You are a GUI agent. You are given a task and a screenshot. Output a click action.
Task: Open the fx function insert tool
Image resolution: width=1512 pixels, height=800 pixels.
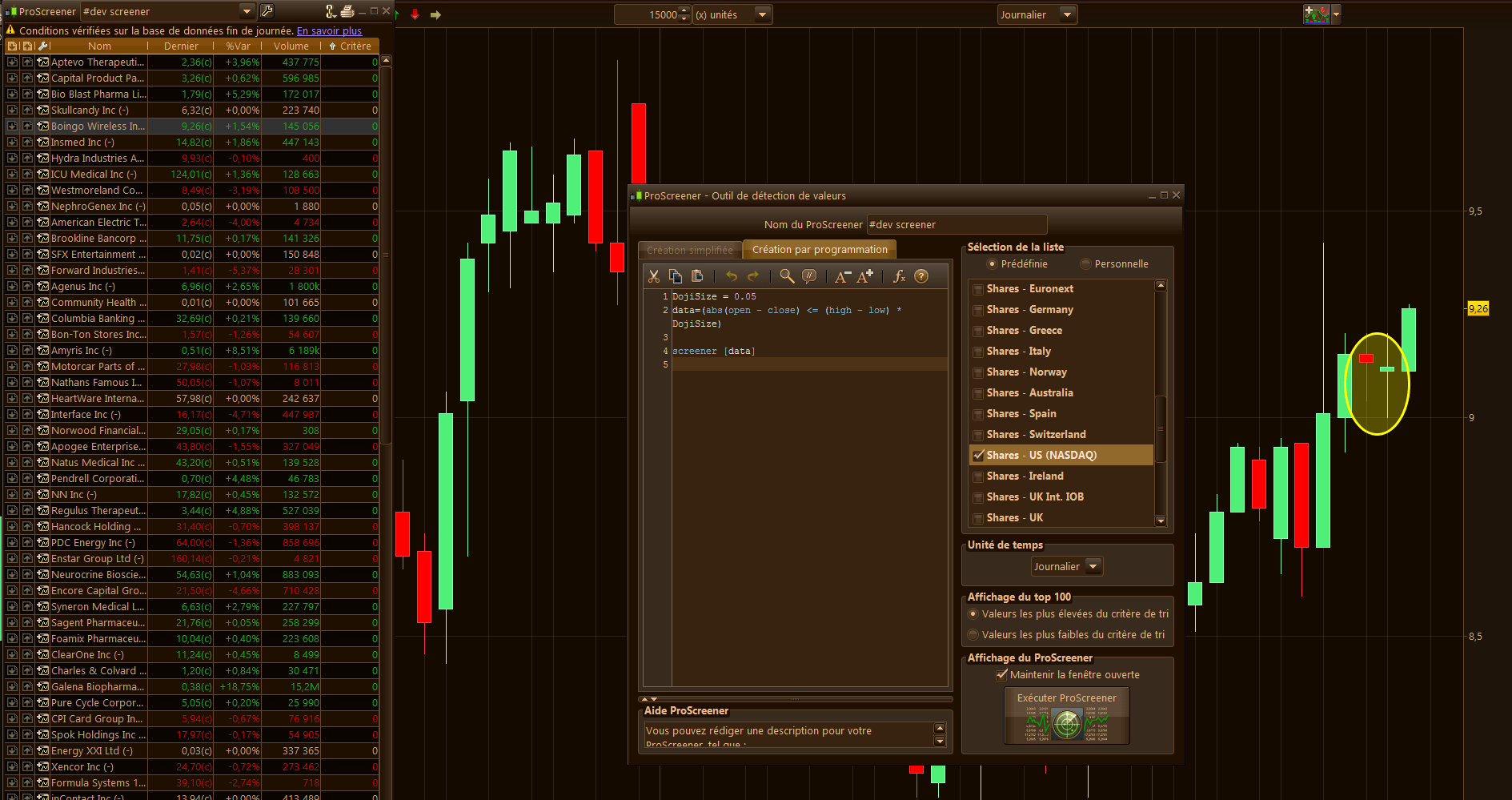coord(900,276)
